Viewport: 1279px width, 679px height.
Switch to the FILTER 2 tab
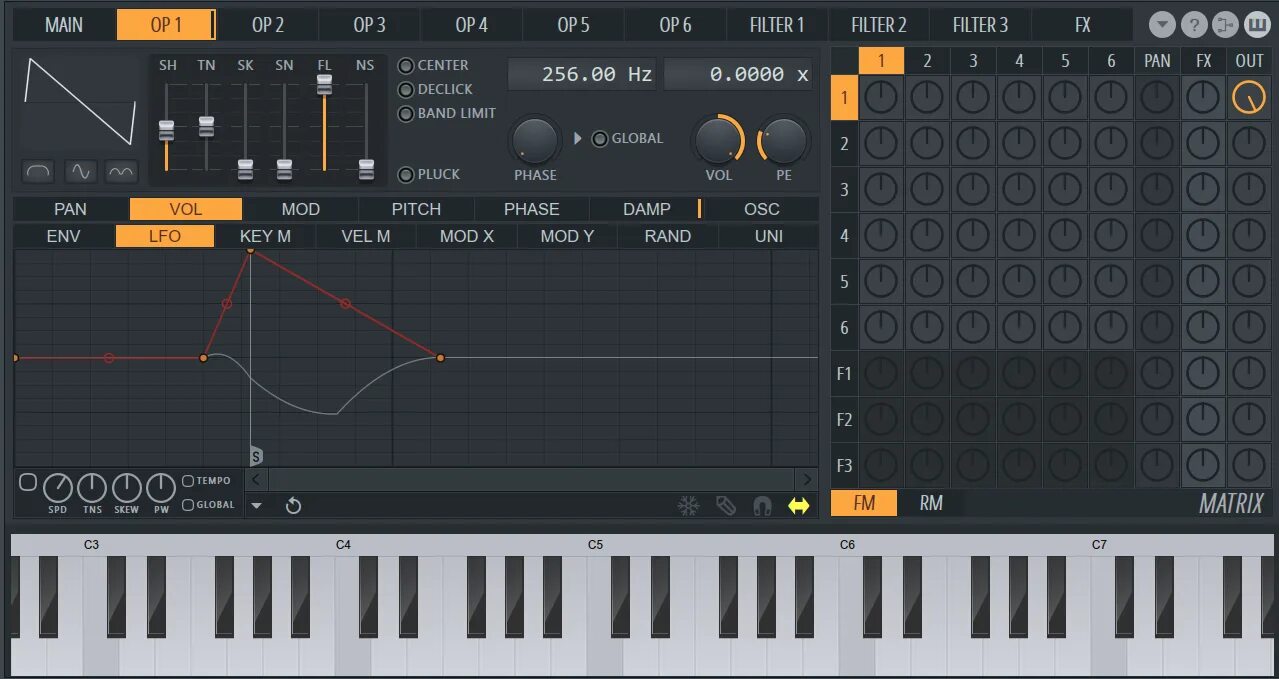[879, 24]
